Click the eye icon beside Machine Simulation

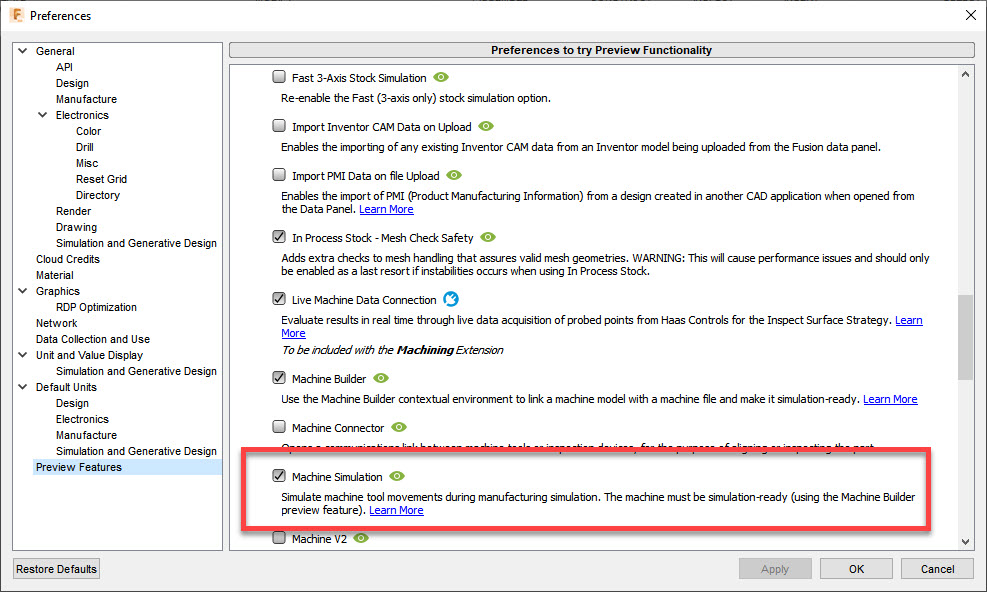pos(396,477)
